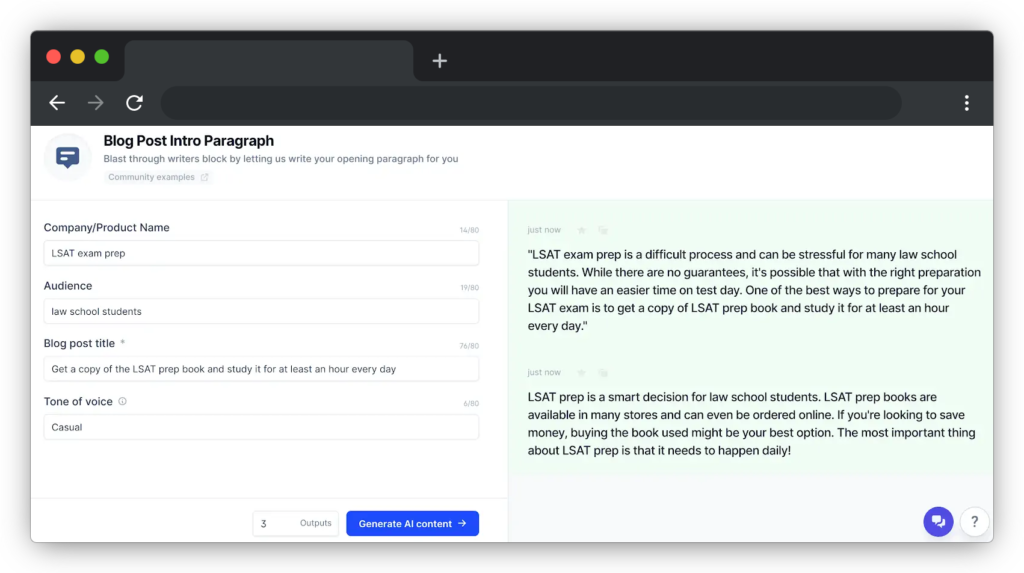The width and height of the screenshot is (1024, 573).
Task: Click the yellow minimize window button
Action: [78, 57]
